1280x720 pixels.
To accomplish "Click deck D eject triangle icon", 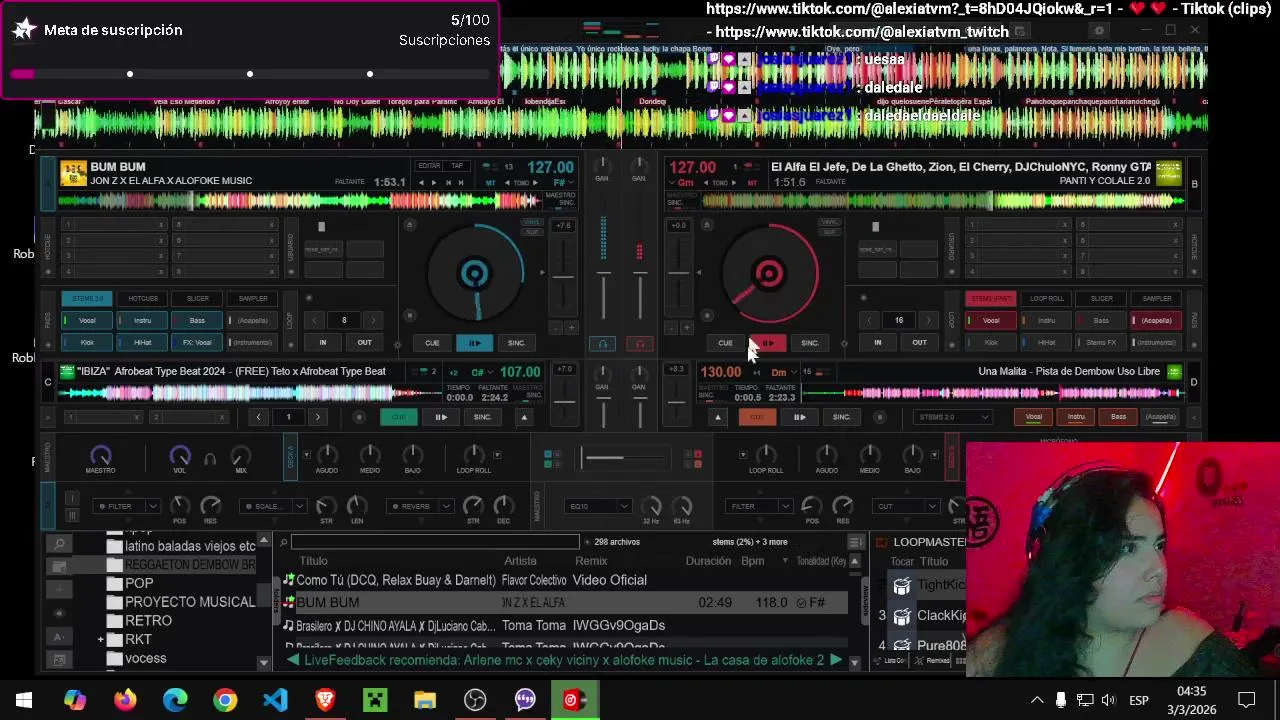I will click(x=717, y=417).
